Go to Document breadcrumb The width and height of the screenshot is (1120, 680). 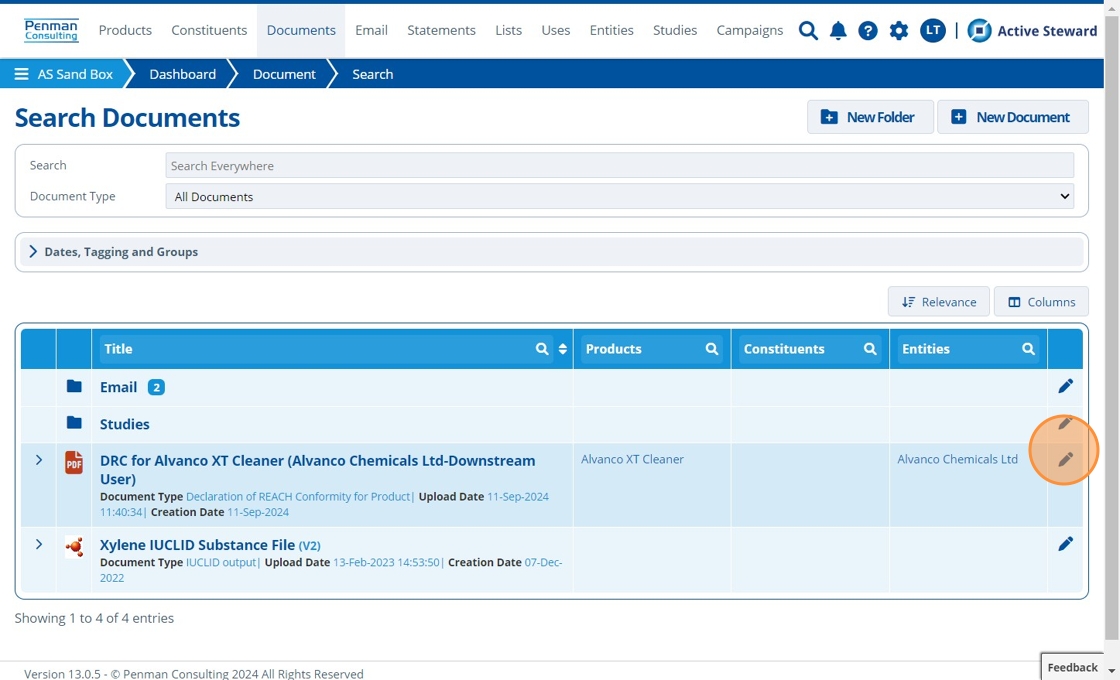[x=284, y=74]
